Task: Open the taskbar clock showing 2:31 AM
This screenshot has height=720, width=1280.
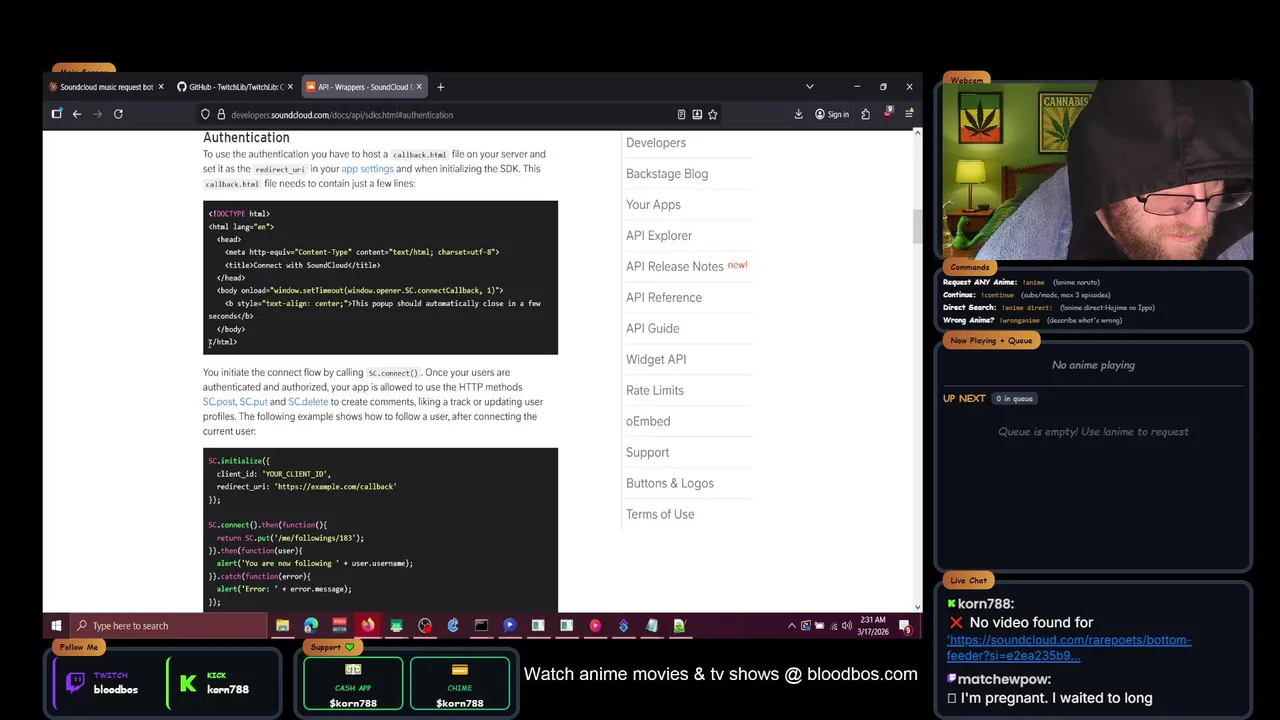Action: (872, 626)
